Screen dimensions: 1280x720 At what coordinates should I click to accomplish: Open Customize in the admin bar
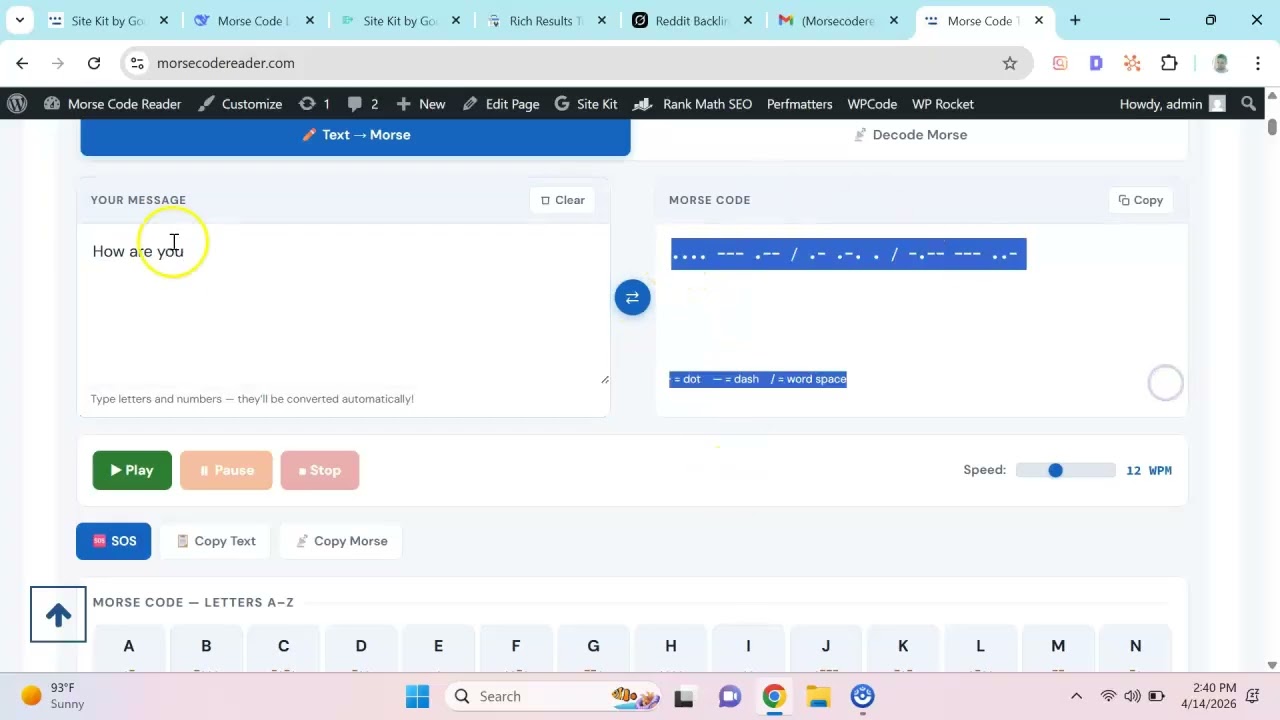pyautogui.click(x=240, y=104)
